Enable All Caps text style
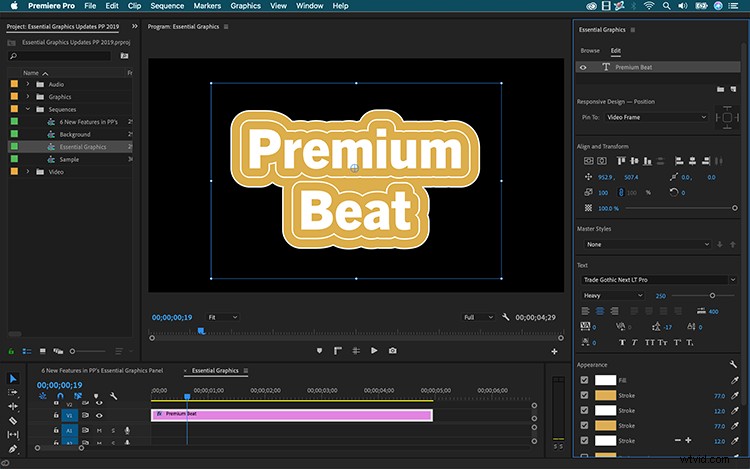Viewport: 750px width, 469px height. [x=649, y=342]
